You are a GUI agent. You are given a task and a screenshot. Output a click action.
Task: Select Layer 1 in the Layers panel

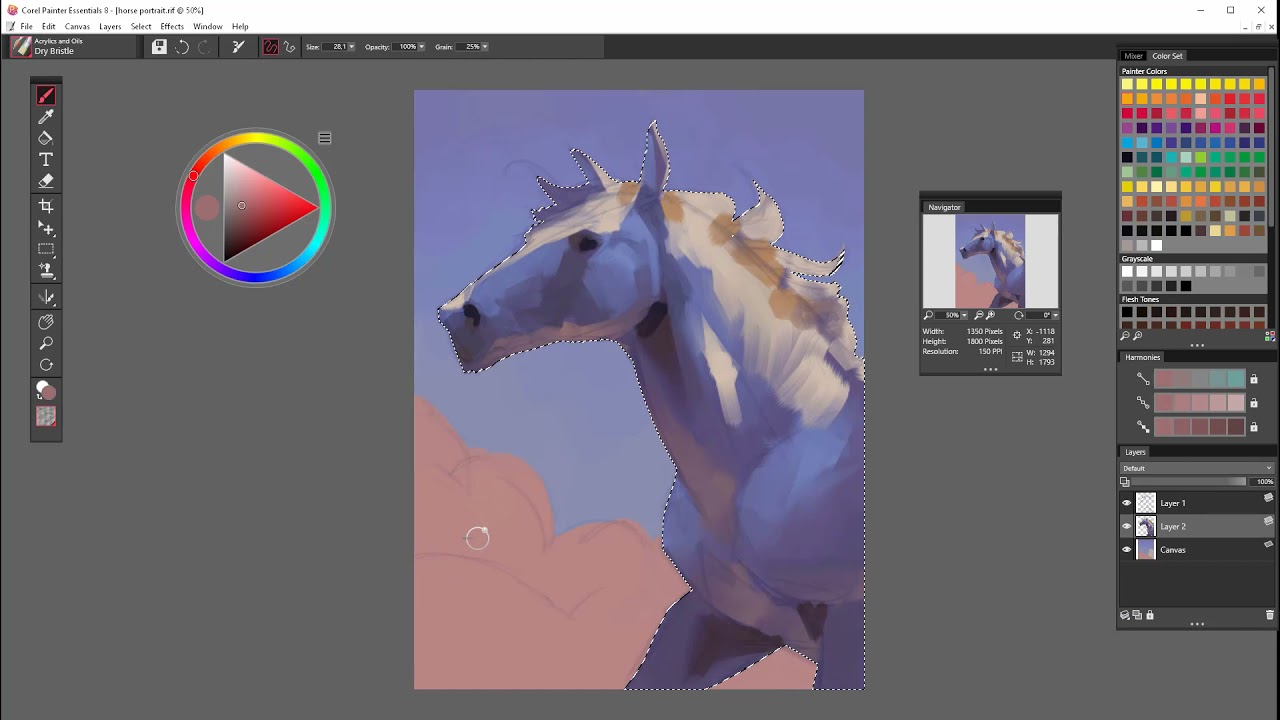1197,503
